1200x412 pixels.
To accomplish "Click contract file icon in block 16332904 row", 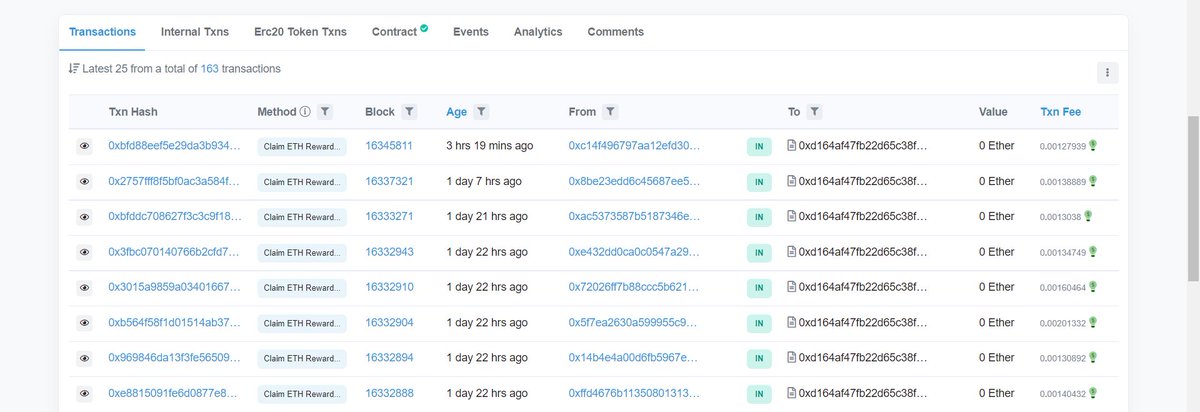I will point(792,322).
